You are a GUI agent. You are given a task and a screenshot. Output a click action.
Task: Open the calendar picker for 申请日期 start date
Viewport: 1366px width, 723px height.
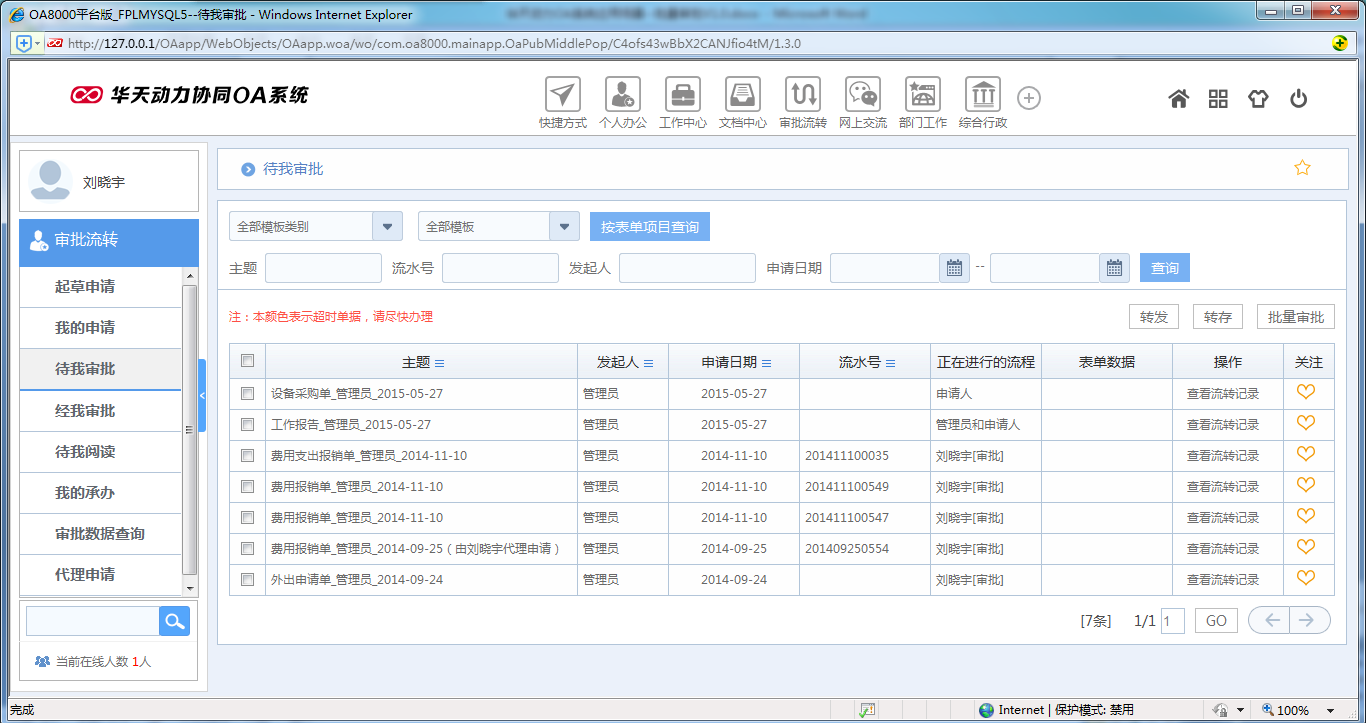point(953,267)
